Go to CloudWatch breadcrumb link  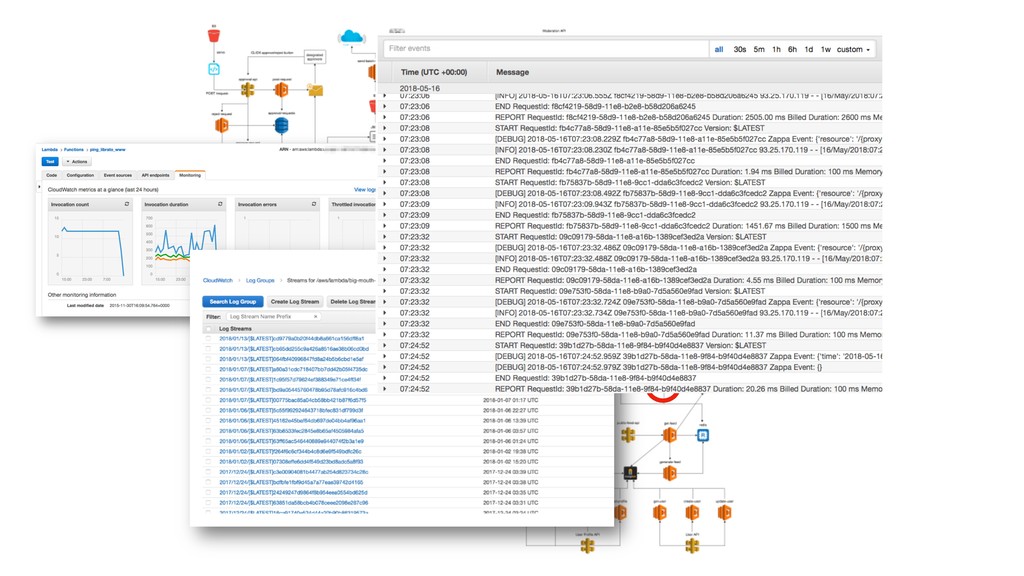click(217, 280)
